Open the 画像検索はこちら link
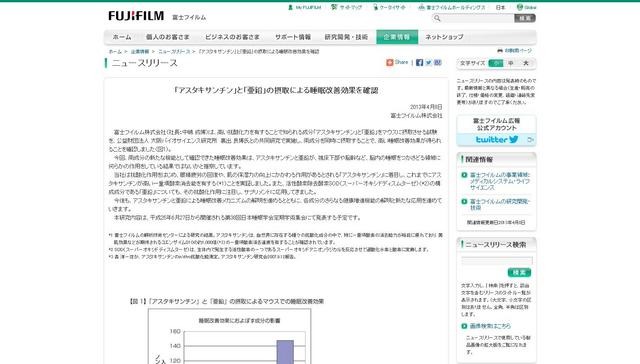640x364 pixels. point(490,326)
